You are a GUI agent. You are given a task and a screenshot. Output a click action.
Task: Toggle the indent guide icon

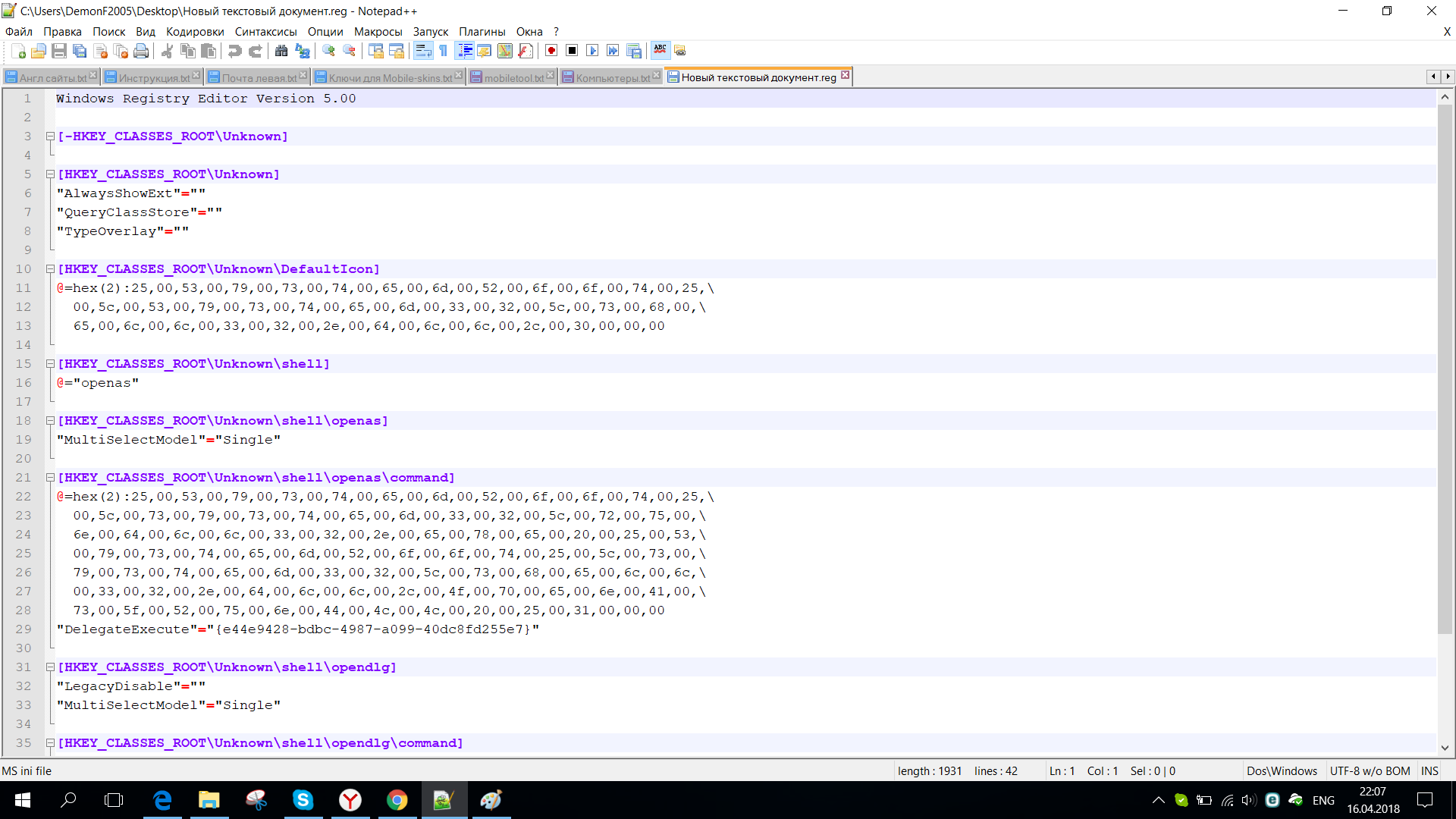(464, 51)
